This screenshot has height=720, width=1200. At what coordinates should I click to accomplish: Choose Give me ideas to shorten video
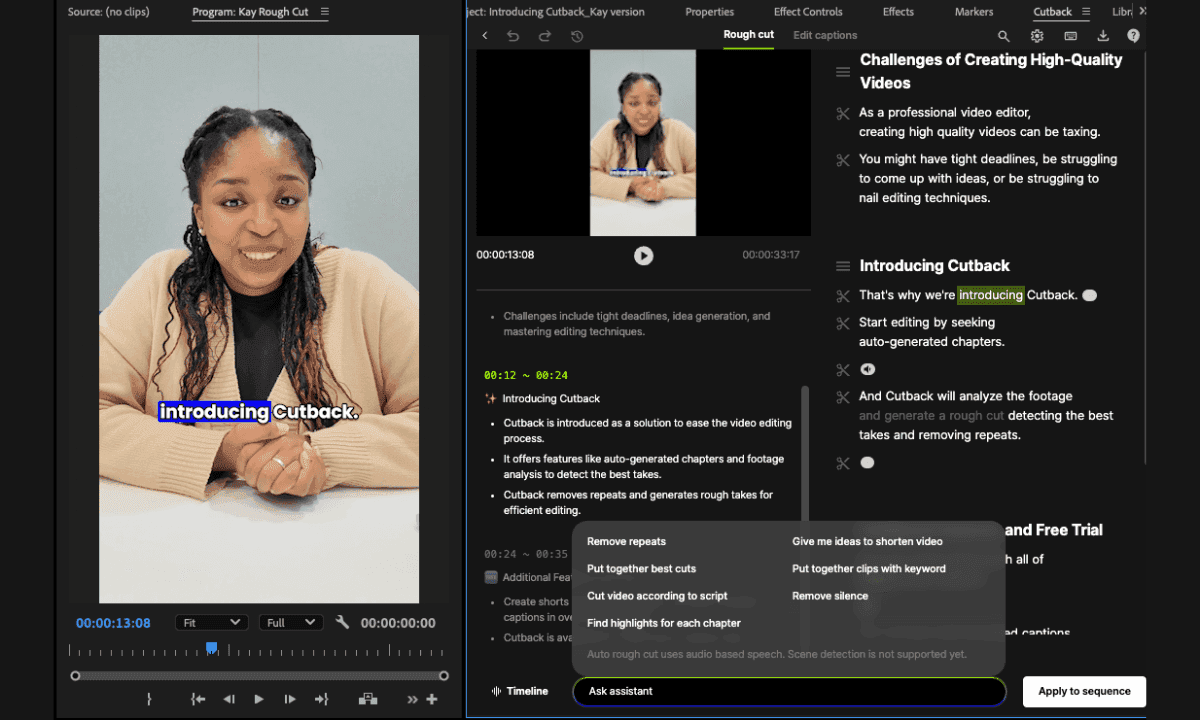click(867, 542)
